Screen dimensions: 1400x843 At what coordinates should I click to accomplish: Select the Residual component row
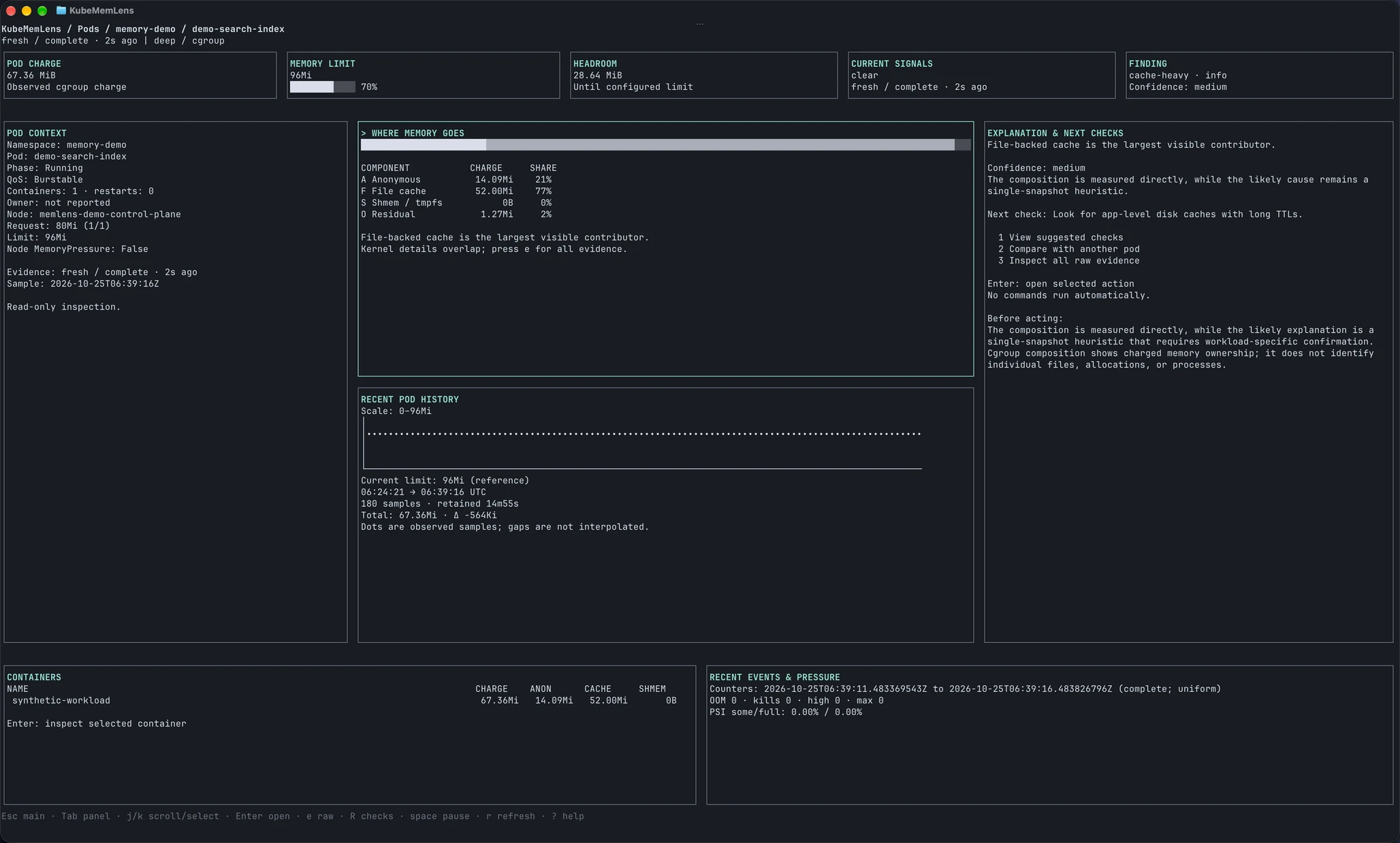[456, 214]
